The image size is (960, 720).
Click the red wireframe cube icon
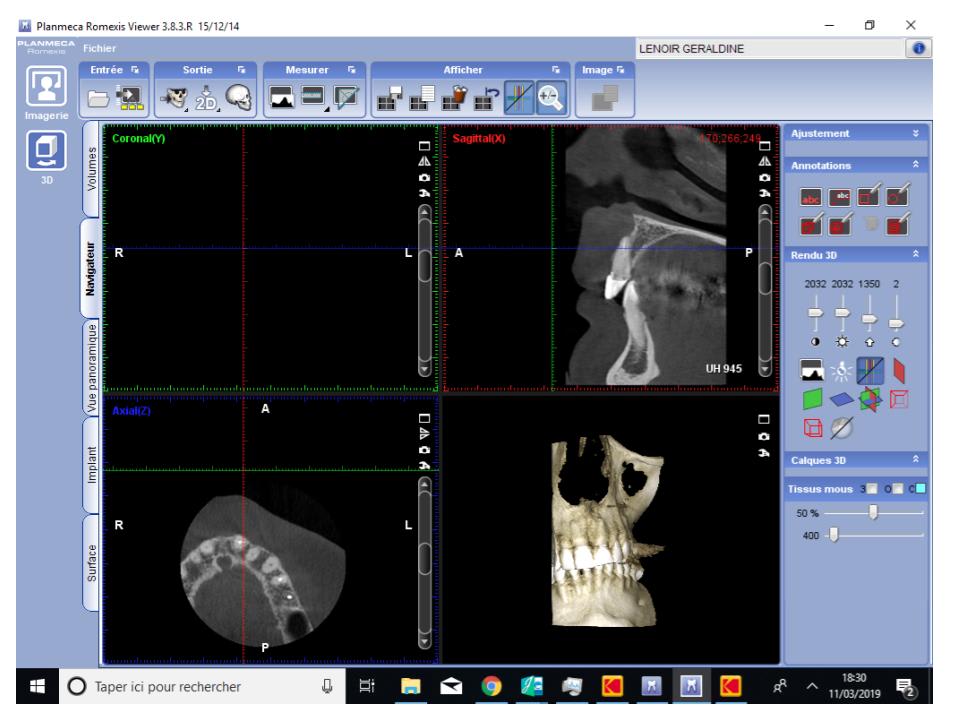(x=811, y=429)
